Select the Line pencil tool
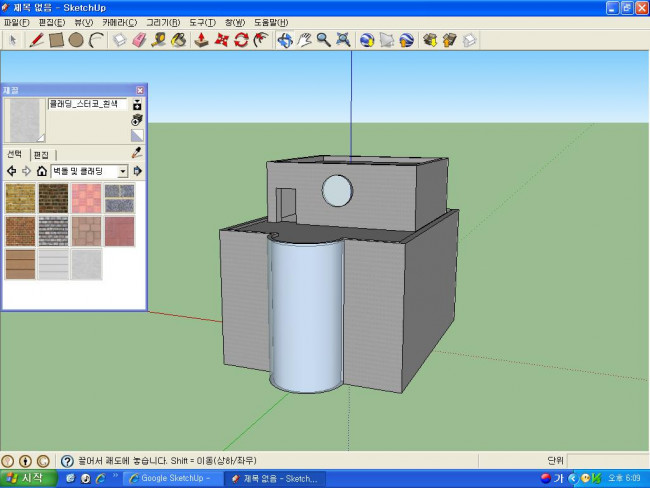Screen dimensions: 650x488 click(x=37, y=40)
